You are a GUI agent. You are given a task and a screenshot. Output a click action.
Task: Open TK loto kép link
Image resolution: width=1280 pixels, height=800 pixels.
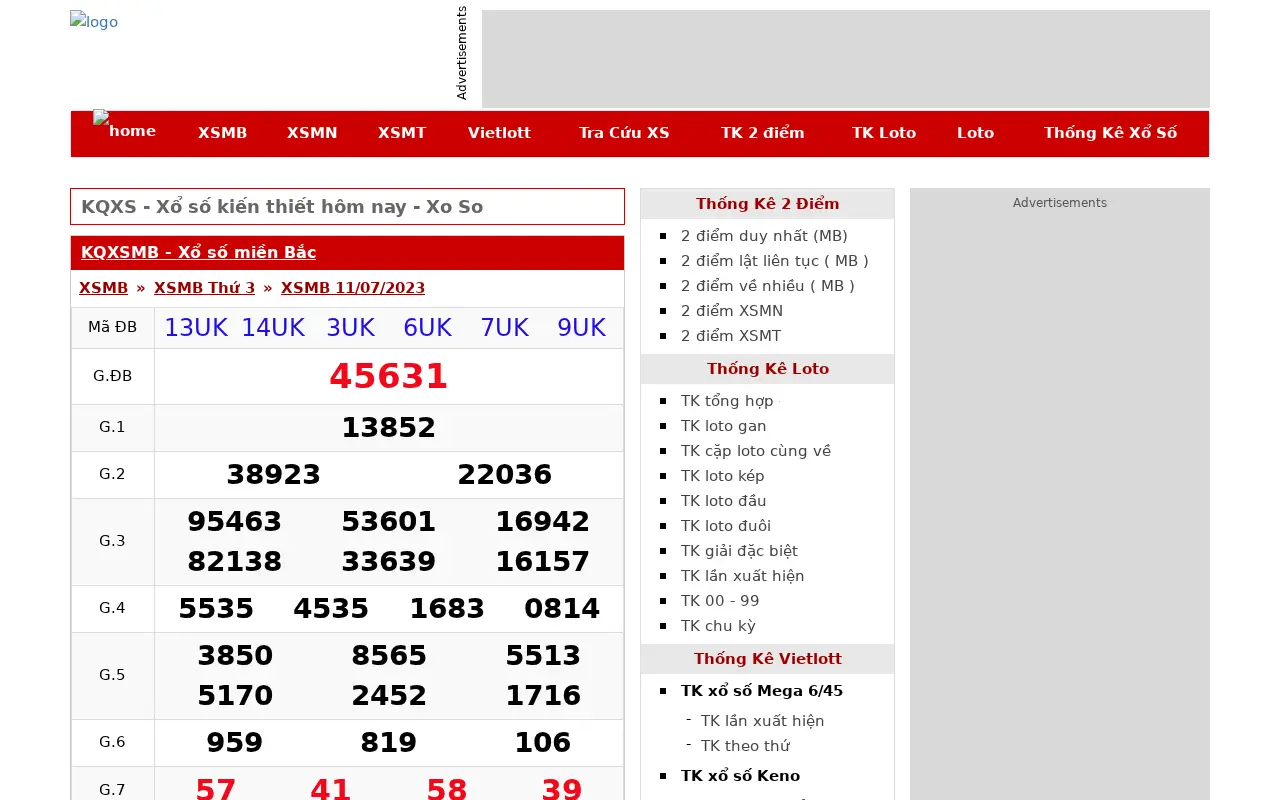[x=723, y=476]
